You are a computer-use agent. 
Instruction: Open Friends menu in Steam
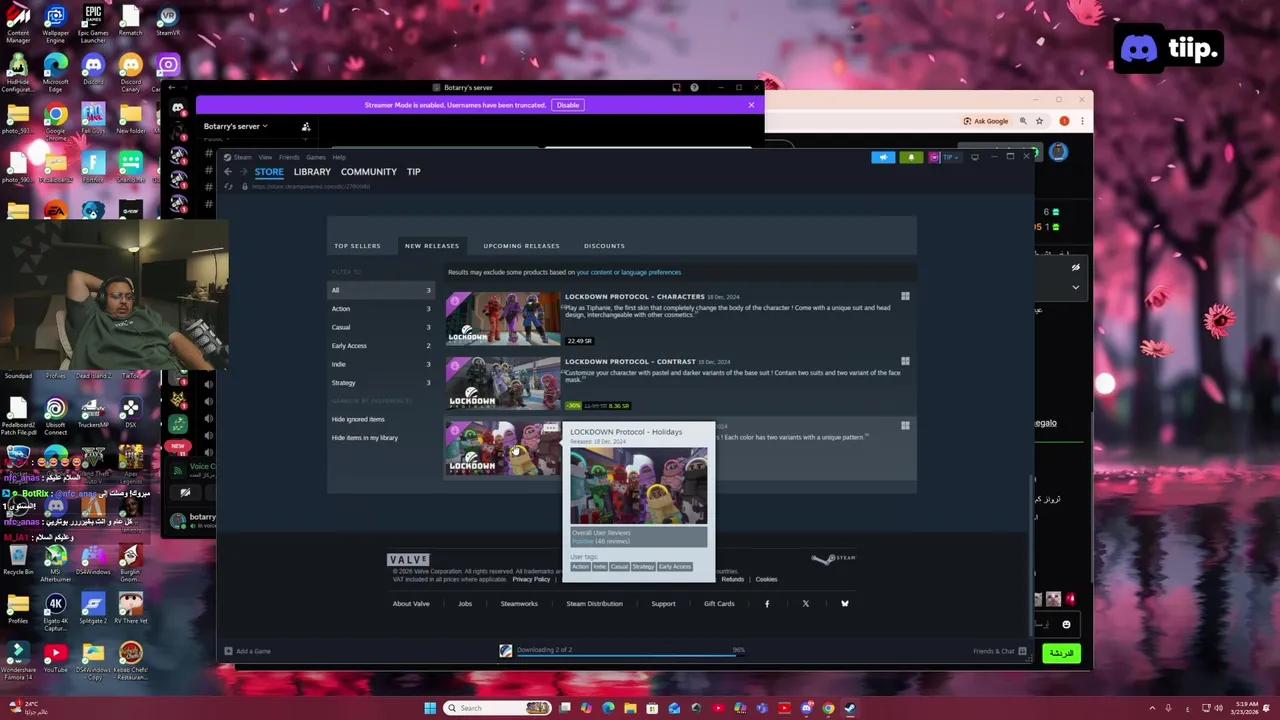[289, 157]
